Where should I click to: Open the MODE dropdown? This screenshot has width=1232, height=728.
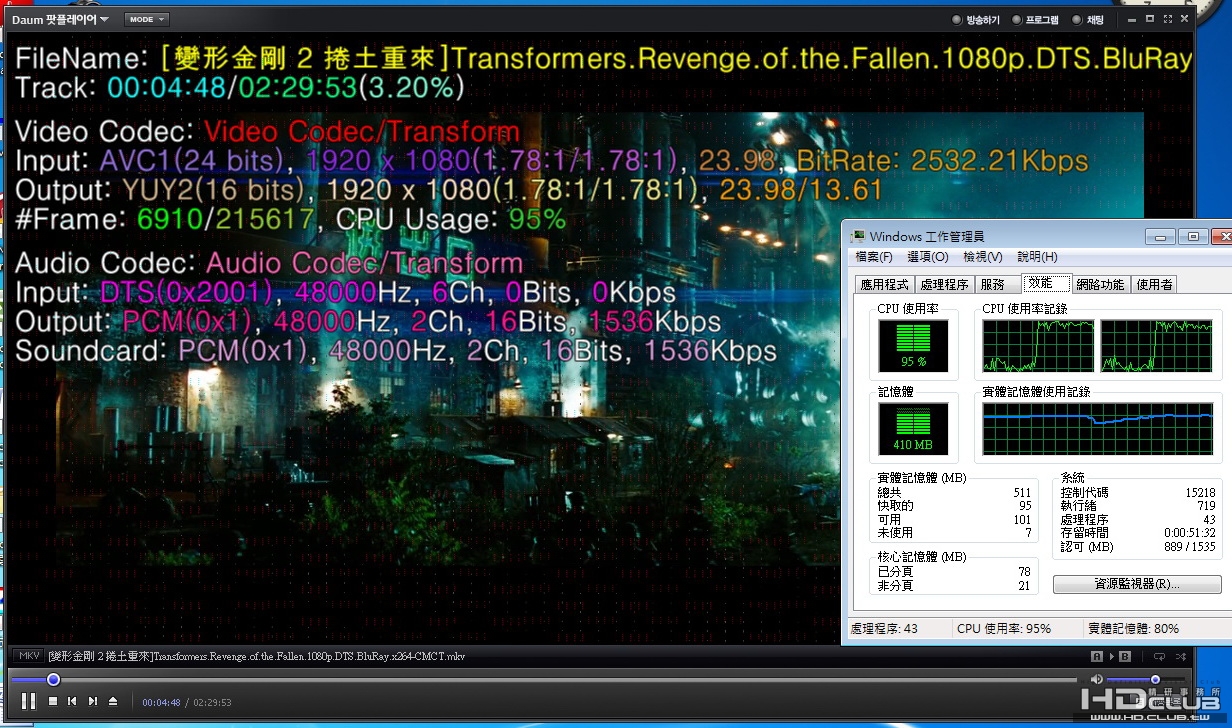(146, 19)
